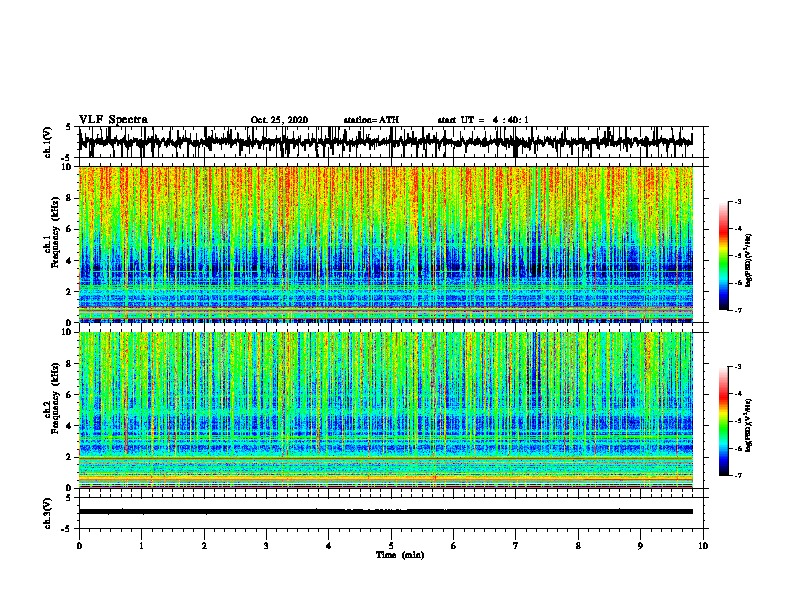
Task: Click inside the ch.1 spectrogram panel
Action: (385, 244)
